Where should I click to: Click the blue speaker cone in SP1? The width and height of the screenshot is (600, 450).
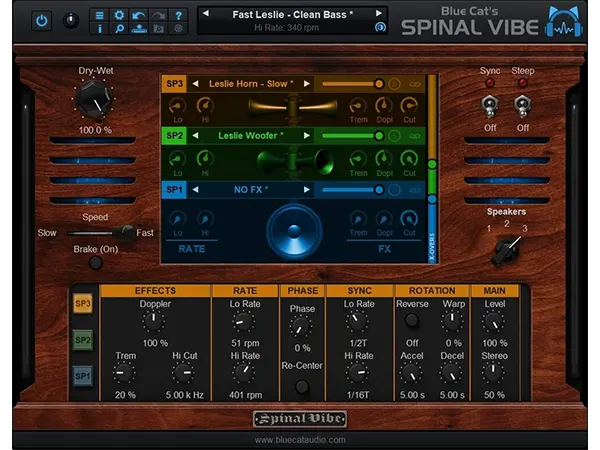pyautogui.click(x=294, y=232)
